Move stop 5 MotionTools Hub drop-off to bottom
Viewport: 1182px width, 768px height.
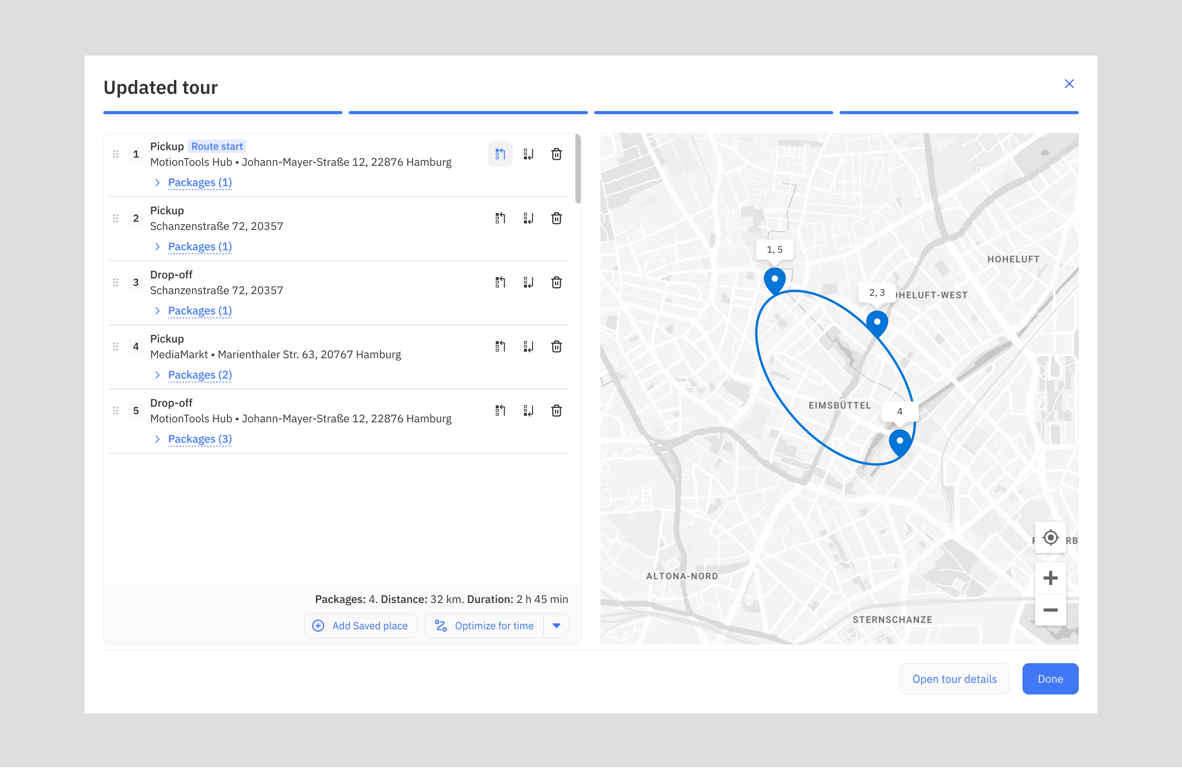click(528, 411)
